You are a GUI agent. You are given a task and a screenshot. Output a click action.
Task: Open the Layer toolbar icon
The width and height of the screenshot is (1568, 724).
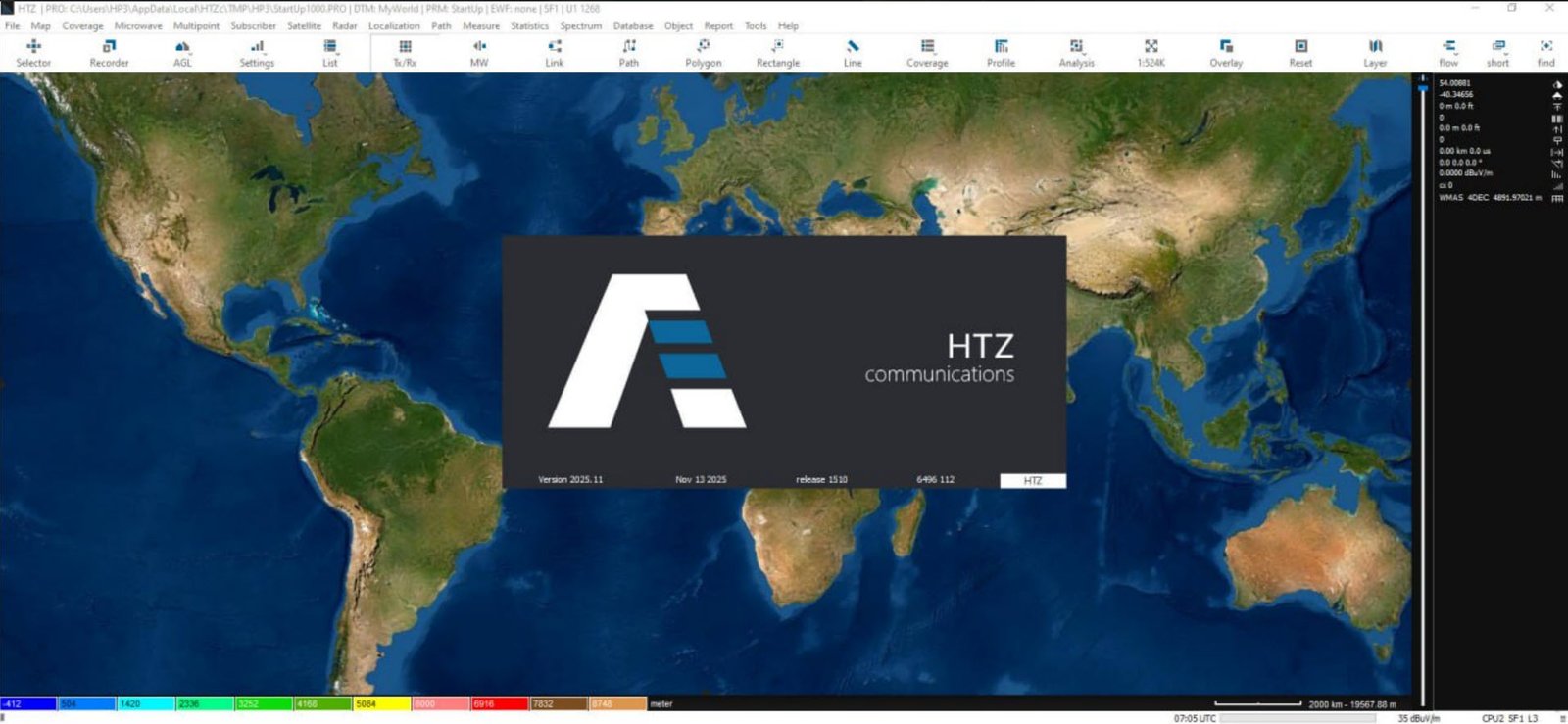coord(1375,53)
